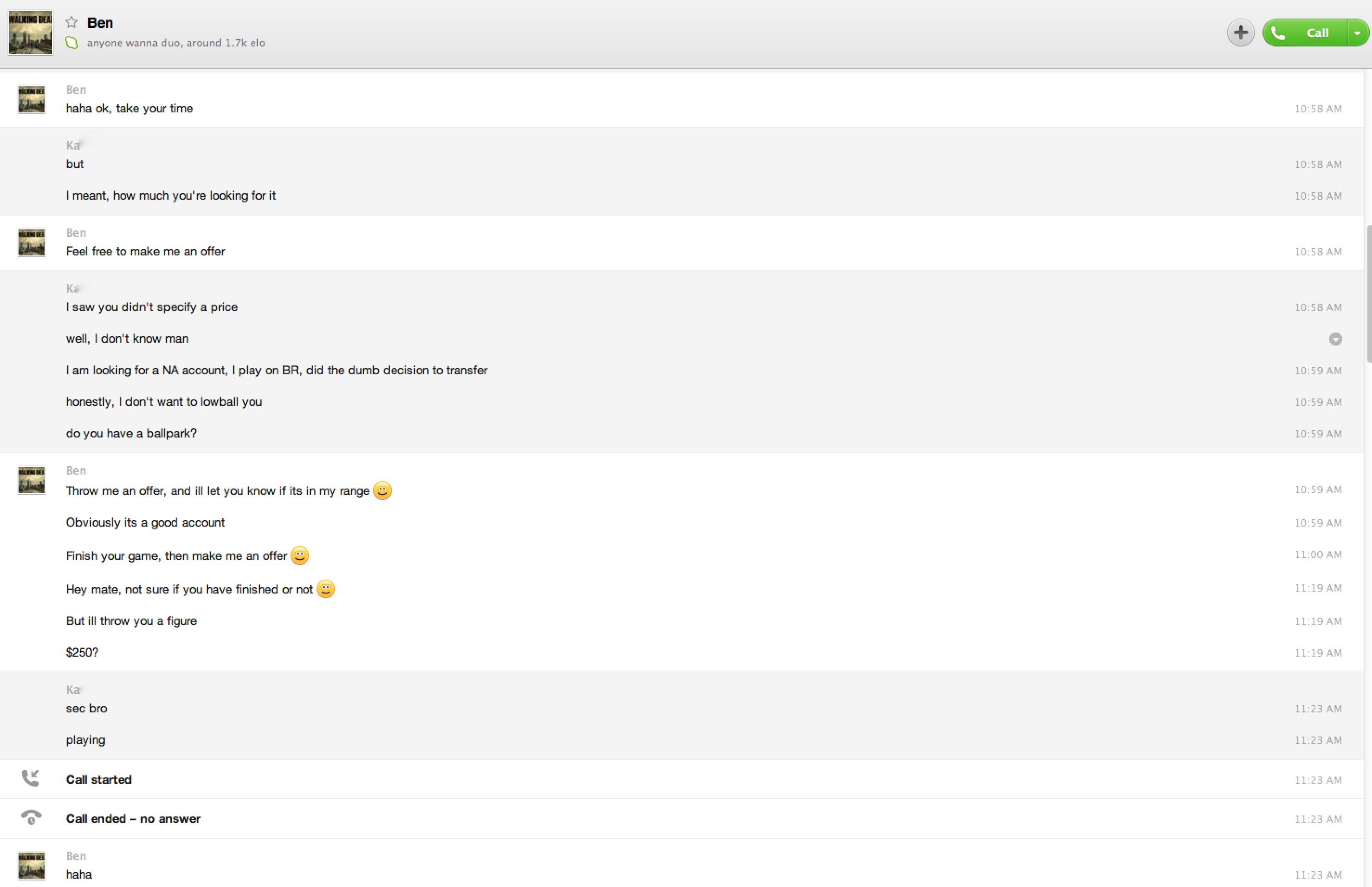Select the '$250?' message
Viewport: 1372px width, 887px height.
point(82,652)
